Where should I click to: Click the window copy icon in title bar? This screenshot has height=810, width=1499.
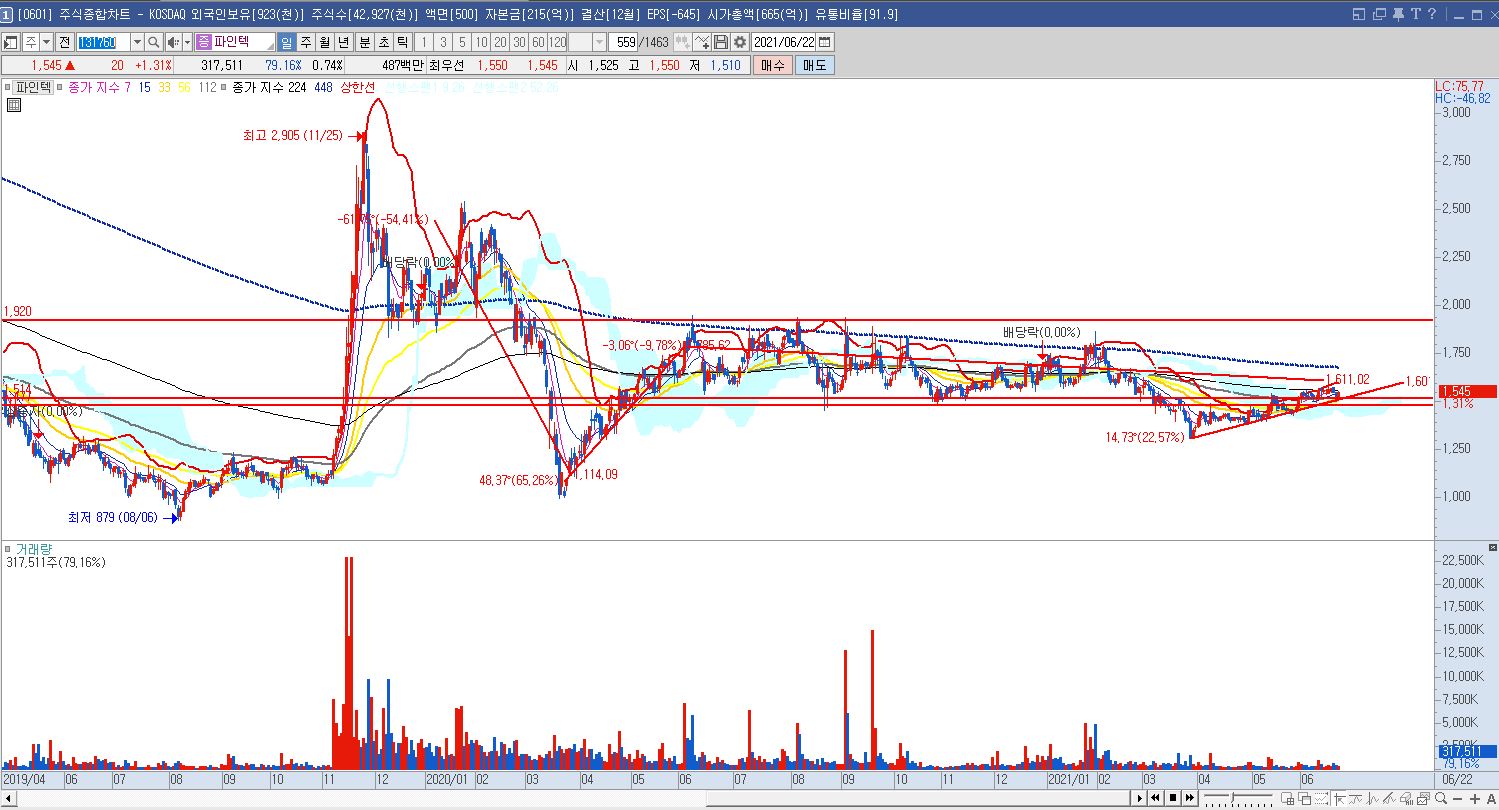click(1380, 14)
